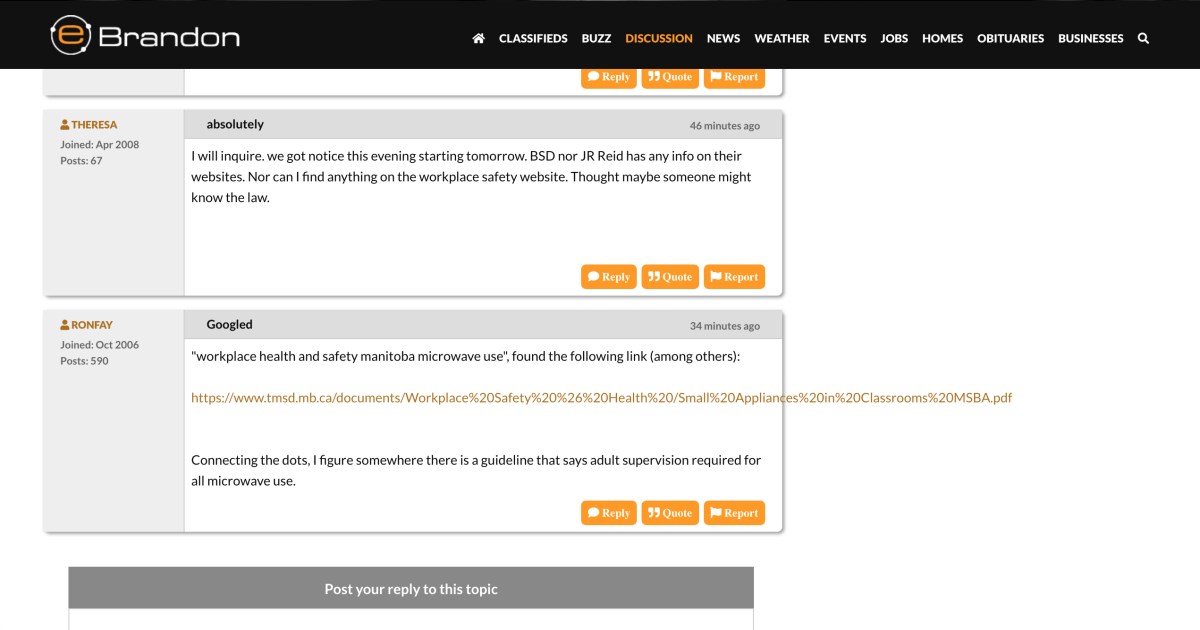Report Ronfay's 'Googled' post
1200x630 pixels.
click(x=734, y=513)
